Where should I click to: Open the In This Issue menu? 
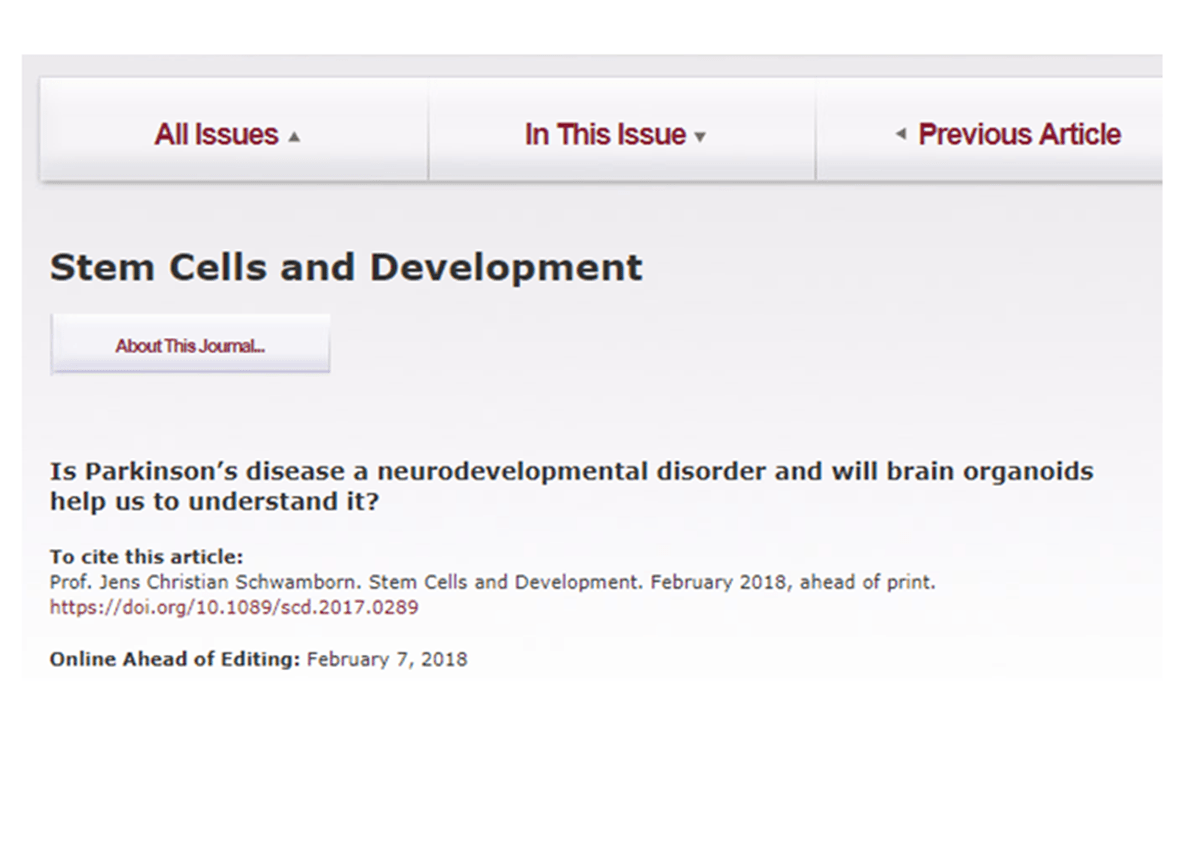tap(605, 135)
